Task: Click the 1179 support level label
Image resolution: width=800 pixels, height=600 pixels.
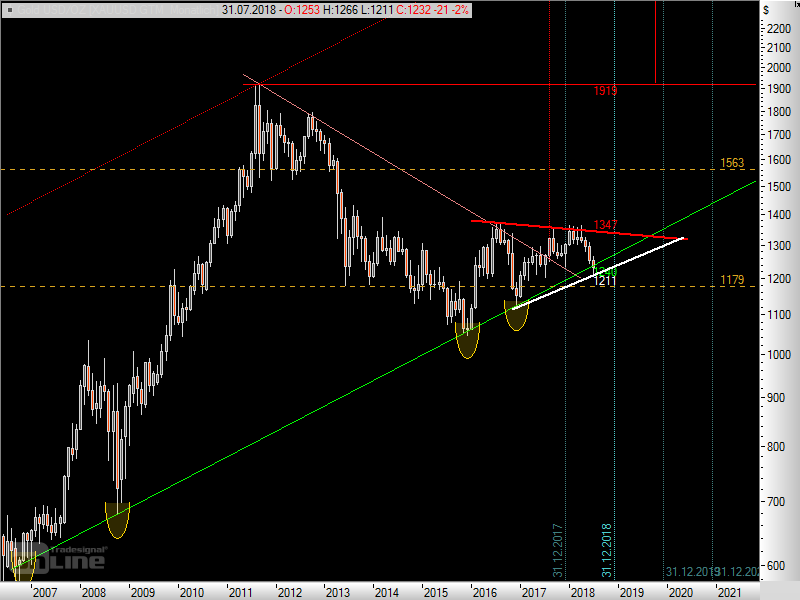Action: point(733,280)
